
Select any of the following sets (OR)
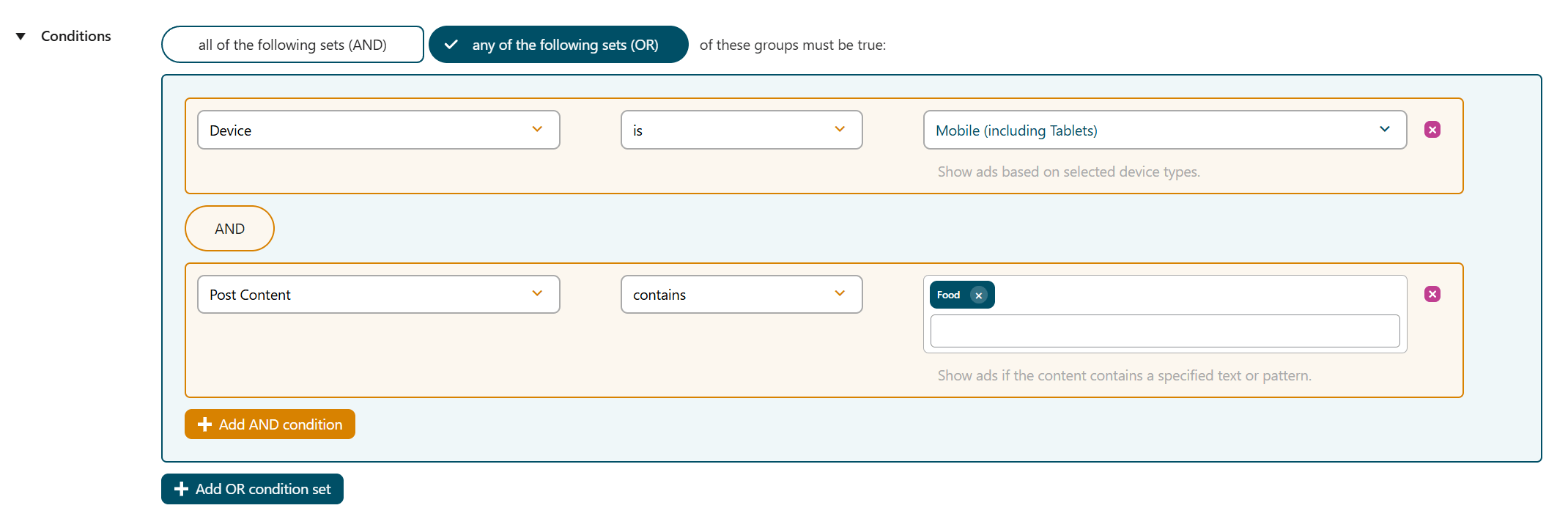pyautogui.click(x=564, y=45)
